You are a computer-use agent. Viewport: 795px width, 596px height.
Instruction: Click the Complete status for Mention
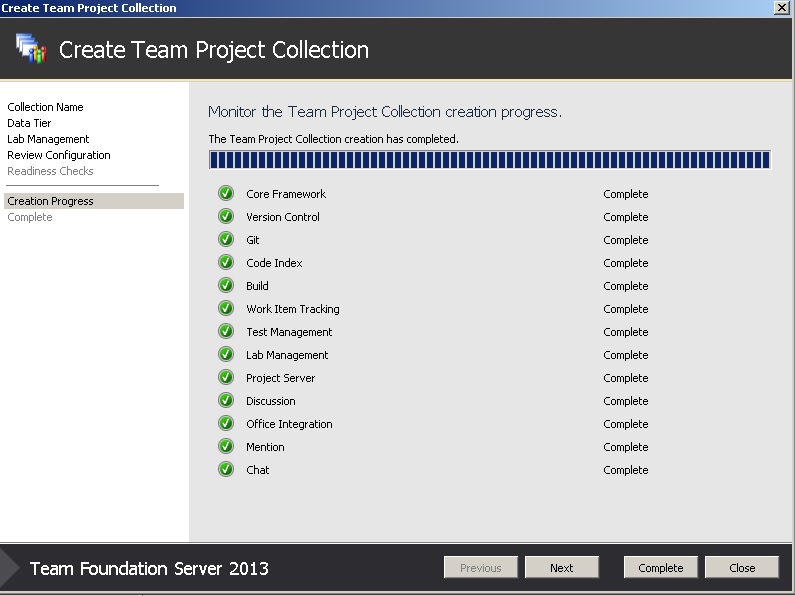click(626, 447)
